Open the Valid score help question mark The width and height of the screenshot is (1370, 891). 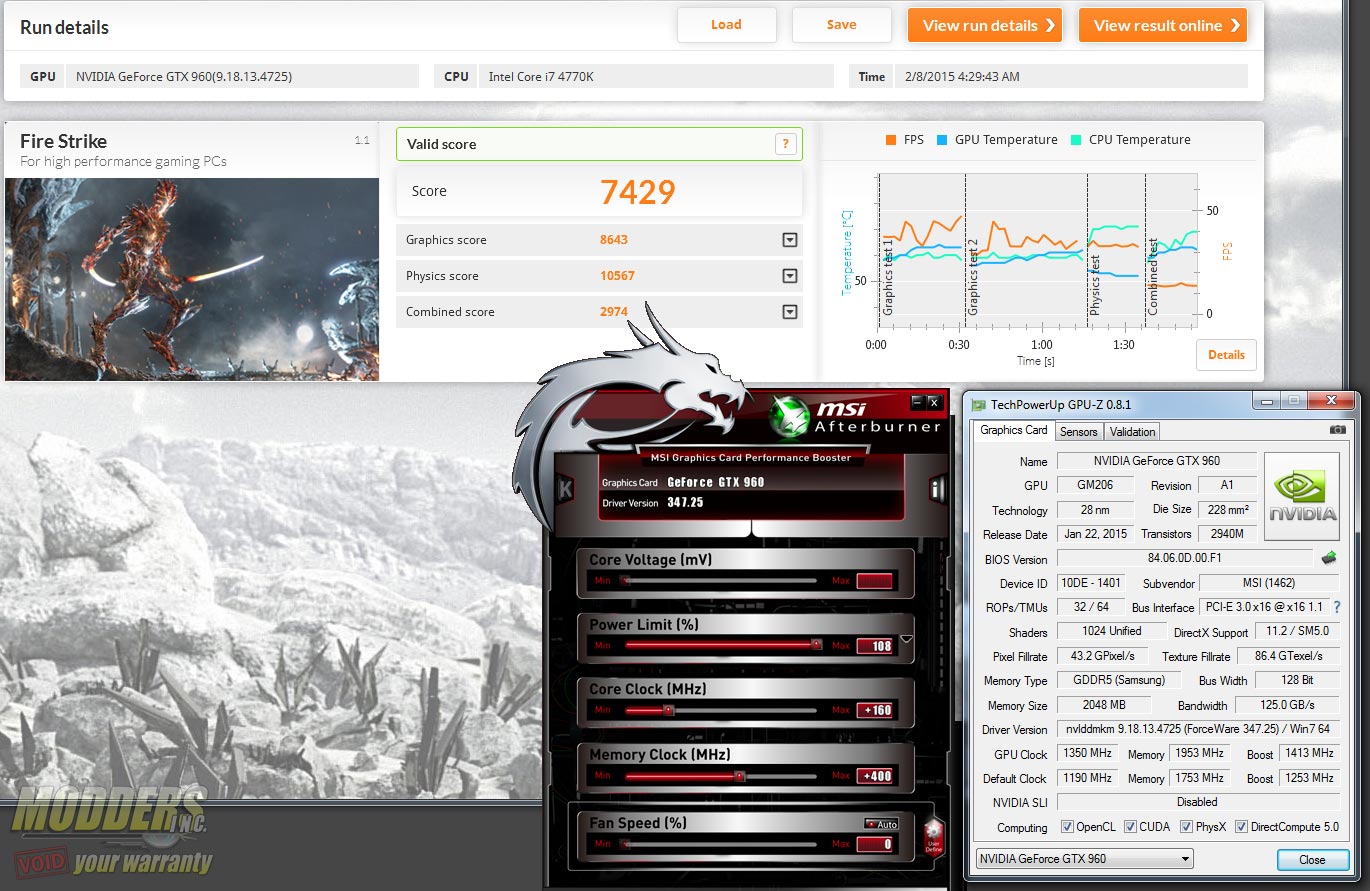point(787,144)
